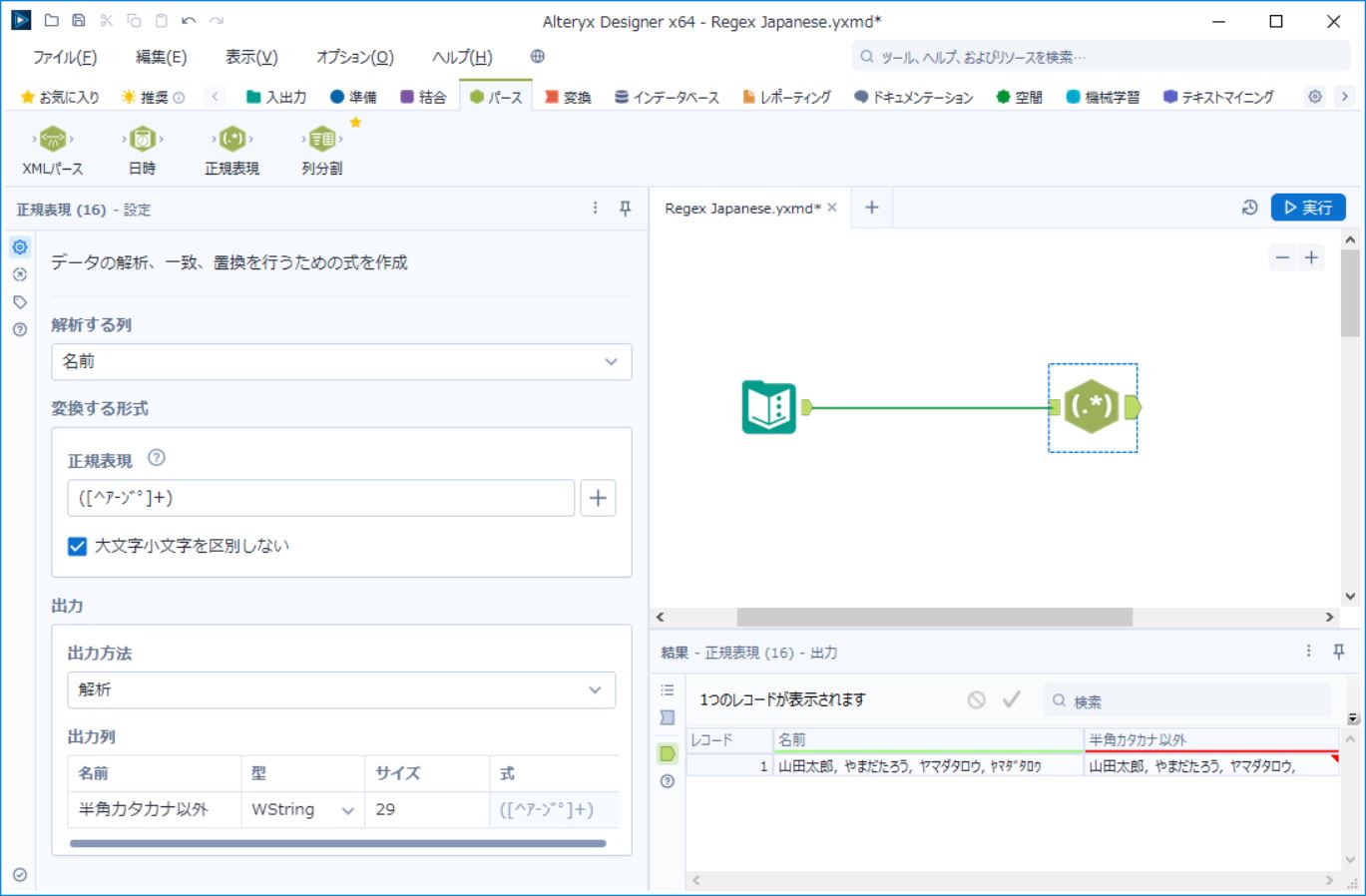The image size is (1366, 896).
Task: Pin the configuration panel
Action: [x=626, y=209]
